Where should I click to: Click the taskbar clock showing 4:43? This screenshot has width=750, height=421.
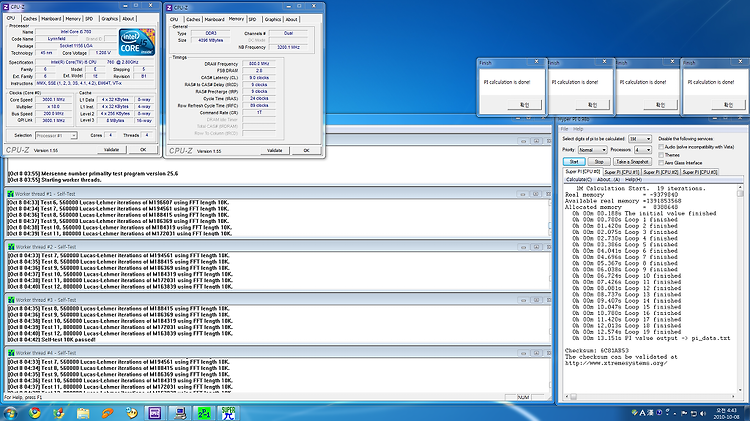click(x=726, y=413)
